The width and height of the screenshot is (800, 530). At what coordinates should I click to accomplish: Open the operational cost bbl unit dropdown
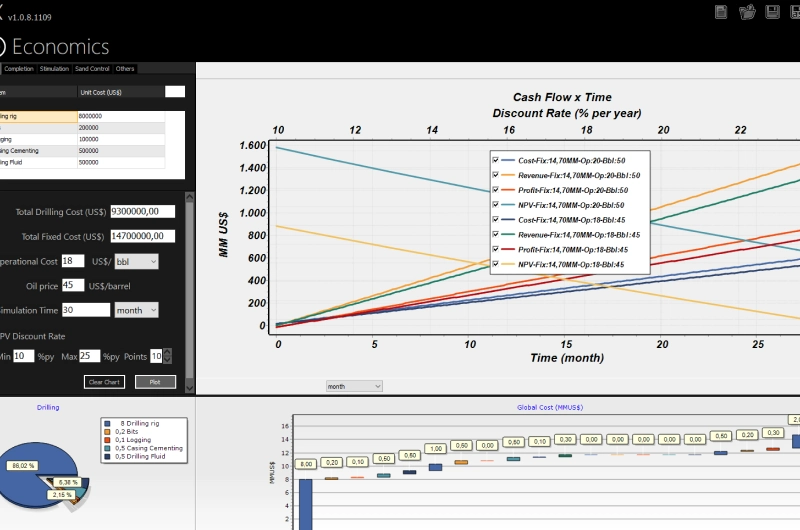tap(136, 261)
